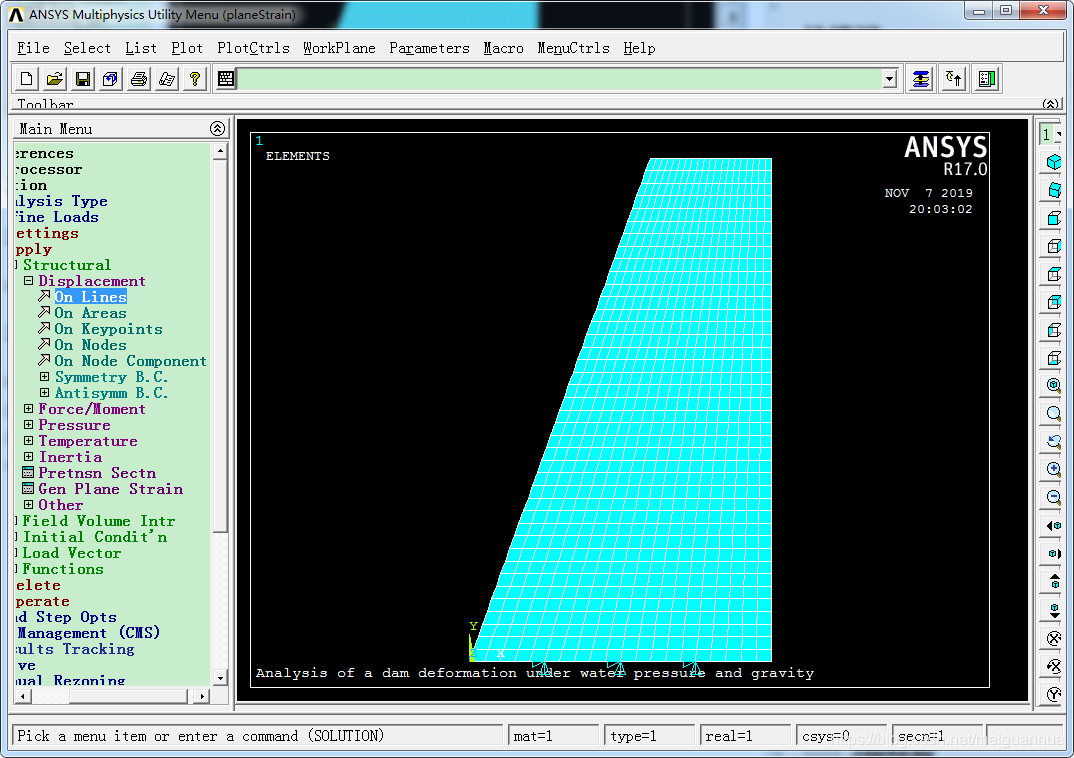Expand the Symmetry B.C. node
This screenshot has height=758, width=1074.
[x=45, y=377]
